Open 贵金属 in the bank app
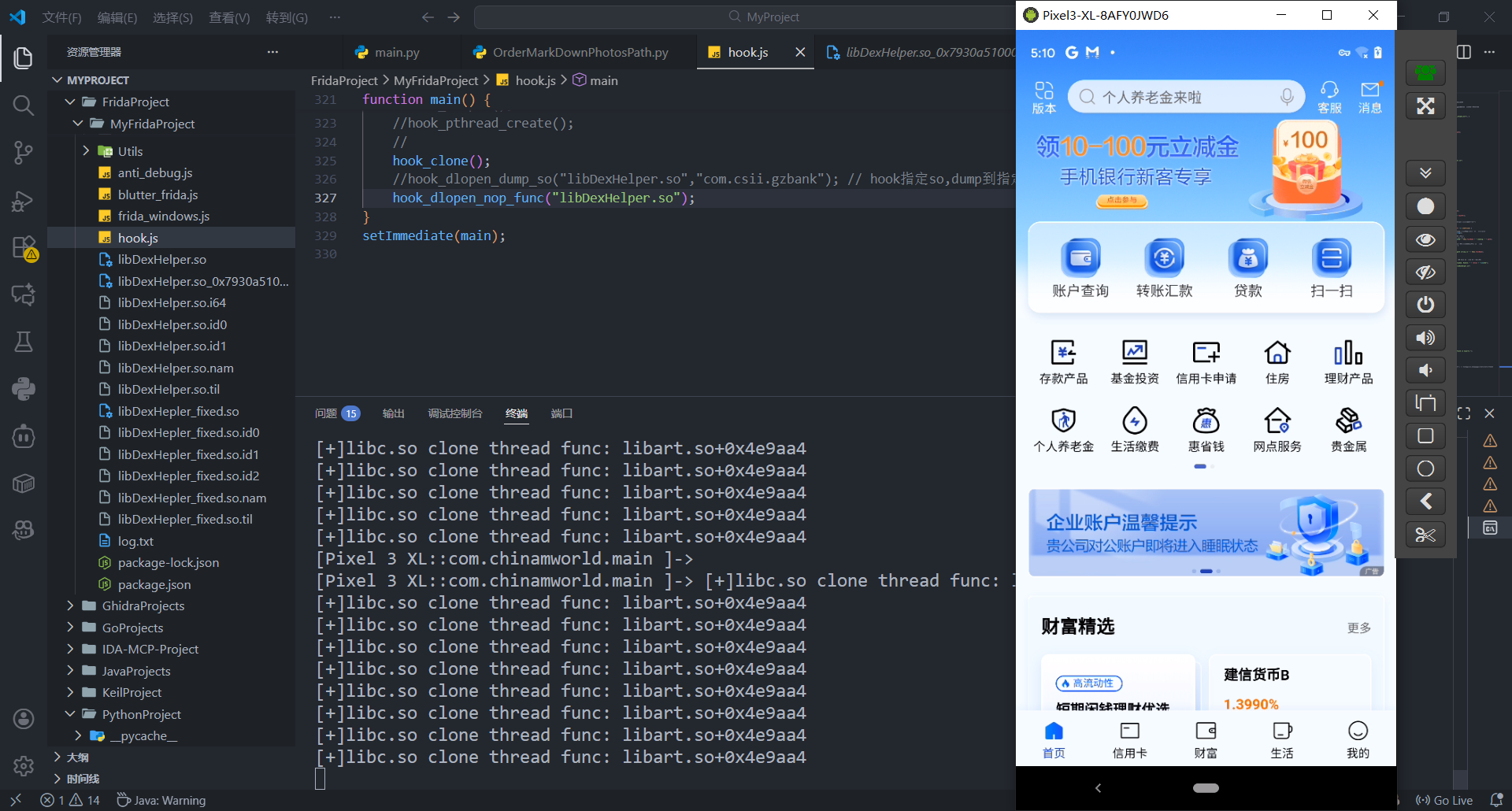The image size is (1512, 811). (1348, 430)
